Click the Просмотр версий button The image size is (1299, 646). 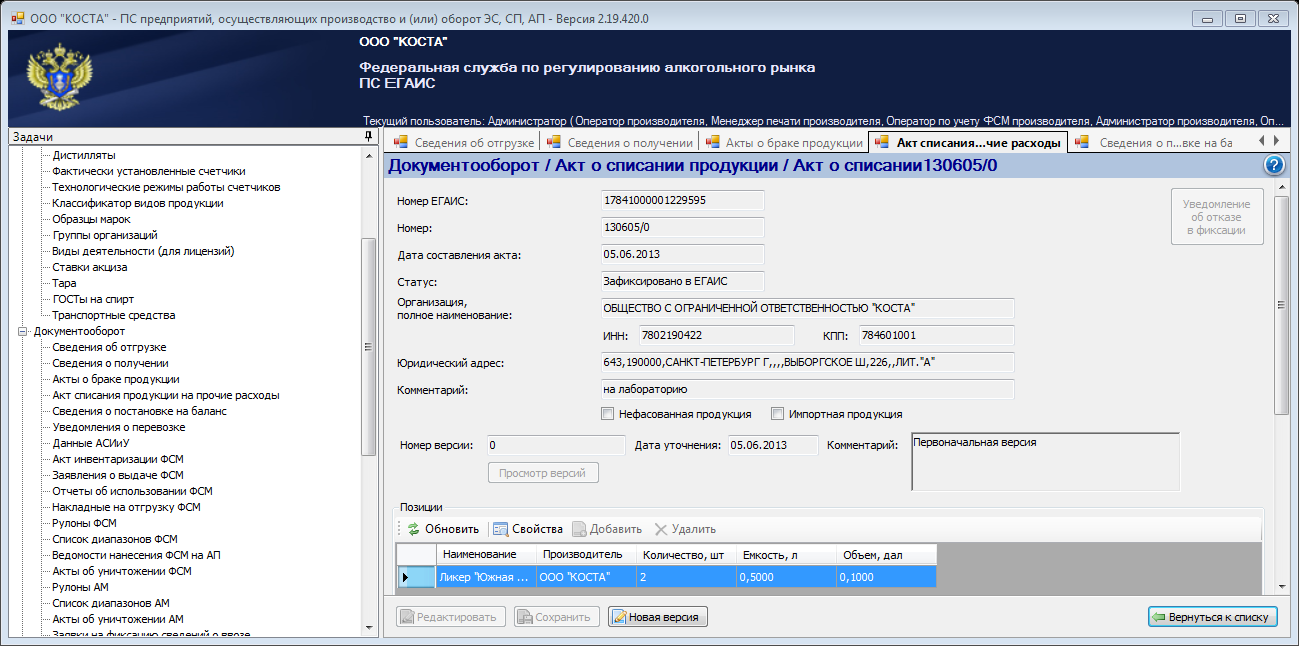tap(543, 473)
